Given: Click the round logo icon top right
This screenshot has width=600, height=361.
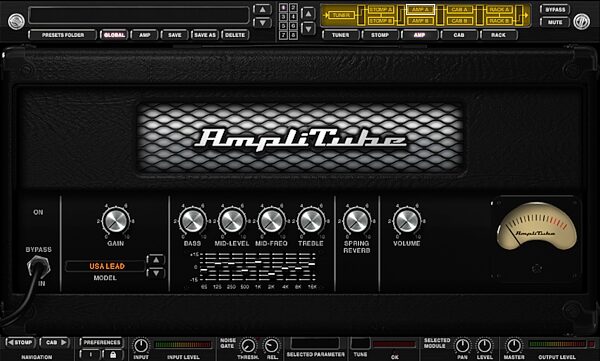Looking at the screenshot, I should [x=581, y=21].
